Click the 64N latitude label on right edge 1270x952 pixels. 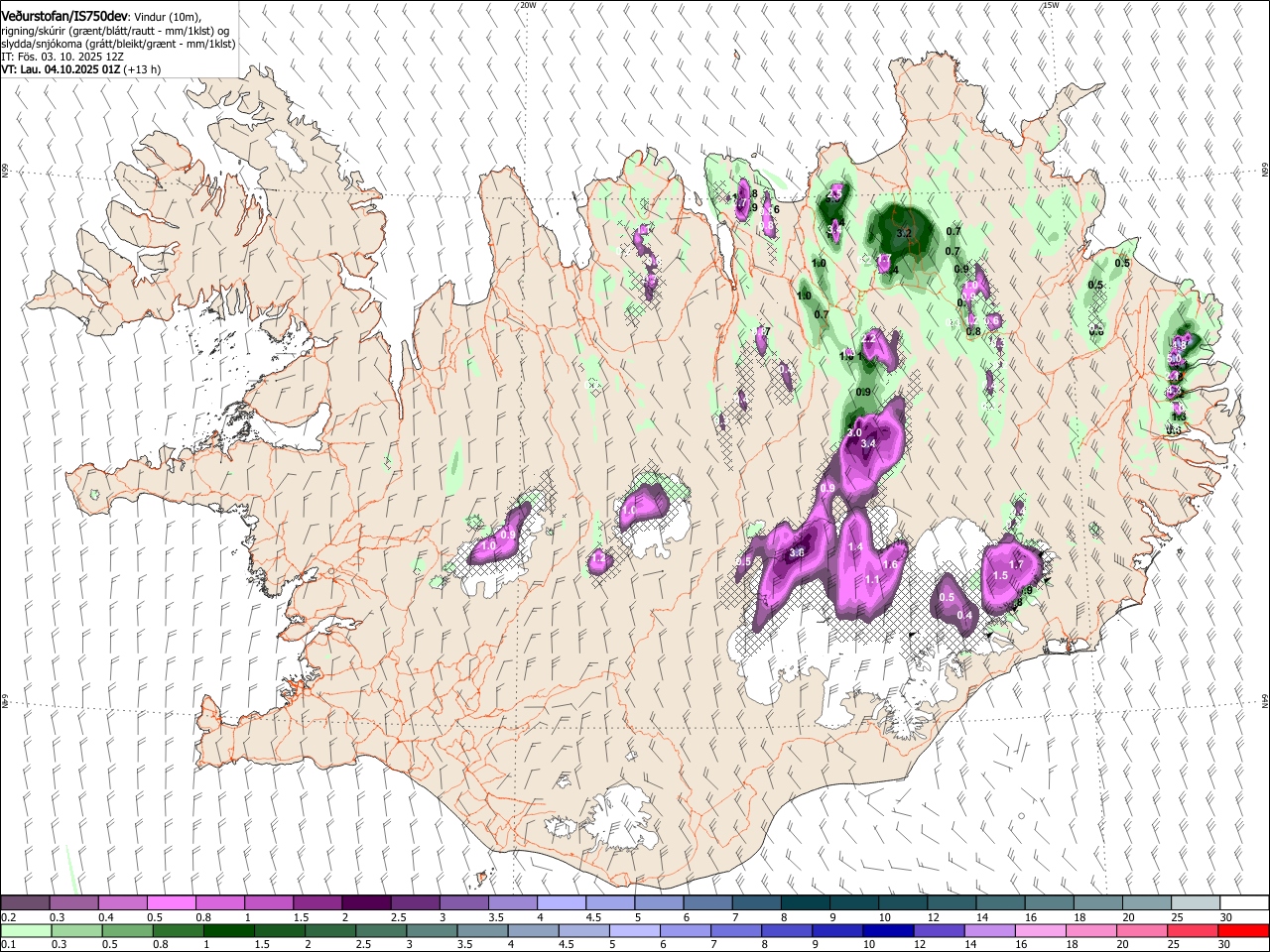tap(1264, 700)
